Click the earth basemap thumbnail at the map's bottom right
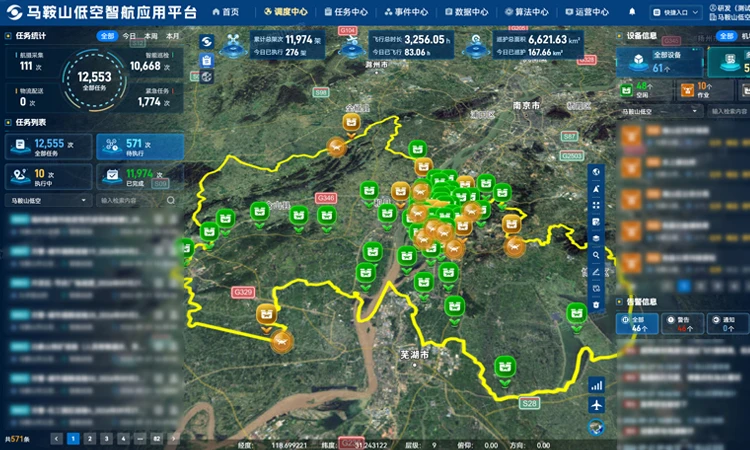Screen dimensions: 750x450 tap(596, 427)
